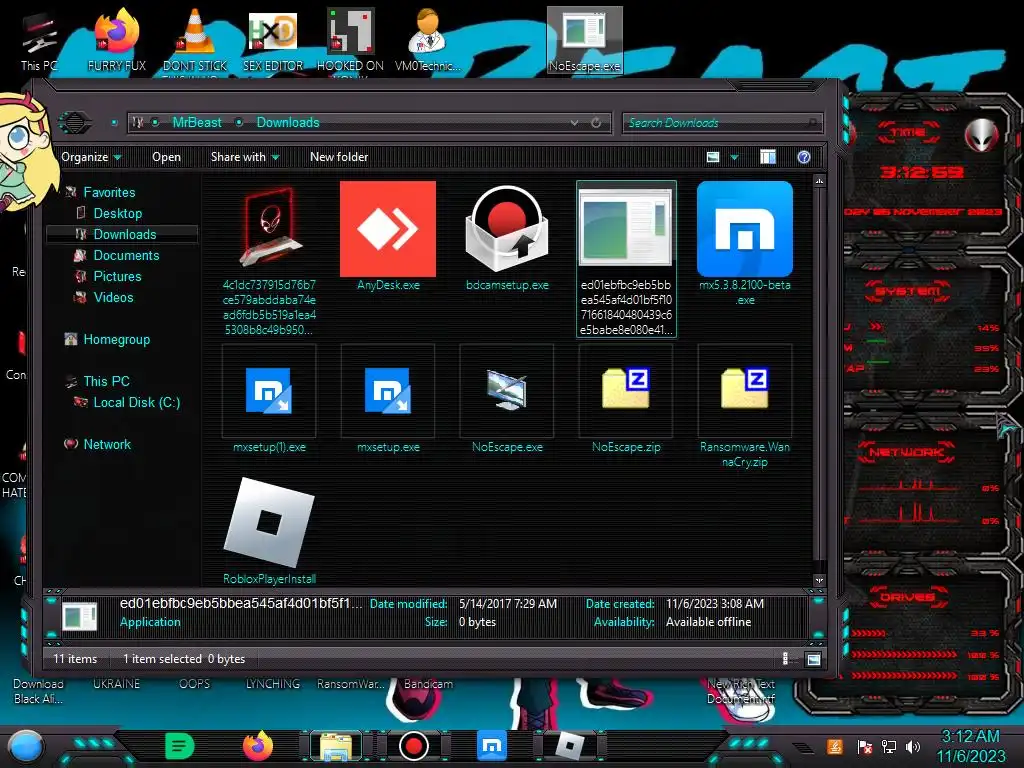1024x768 pixels.
Task: Open Roblox from the taskbar
Action: (x=569, y=746)
